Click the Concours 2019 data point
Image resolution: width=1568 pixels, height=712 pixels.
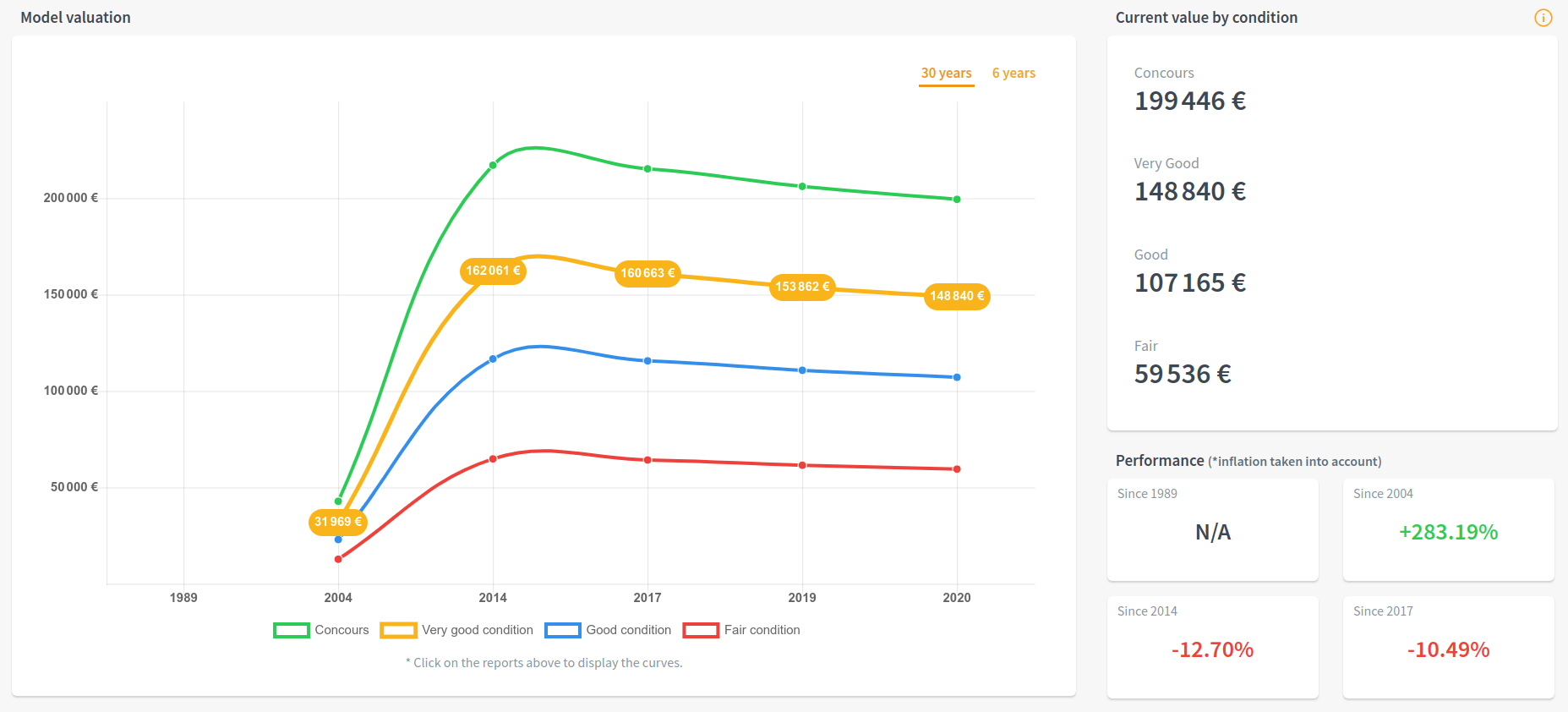point(802,186)
